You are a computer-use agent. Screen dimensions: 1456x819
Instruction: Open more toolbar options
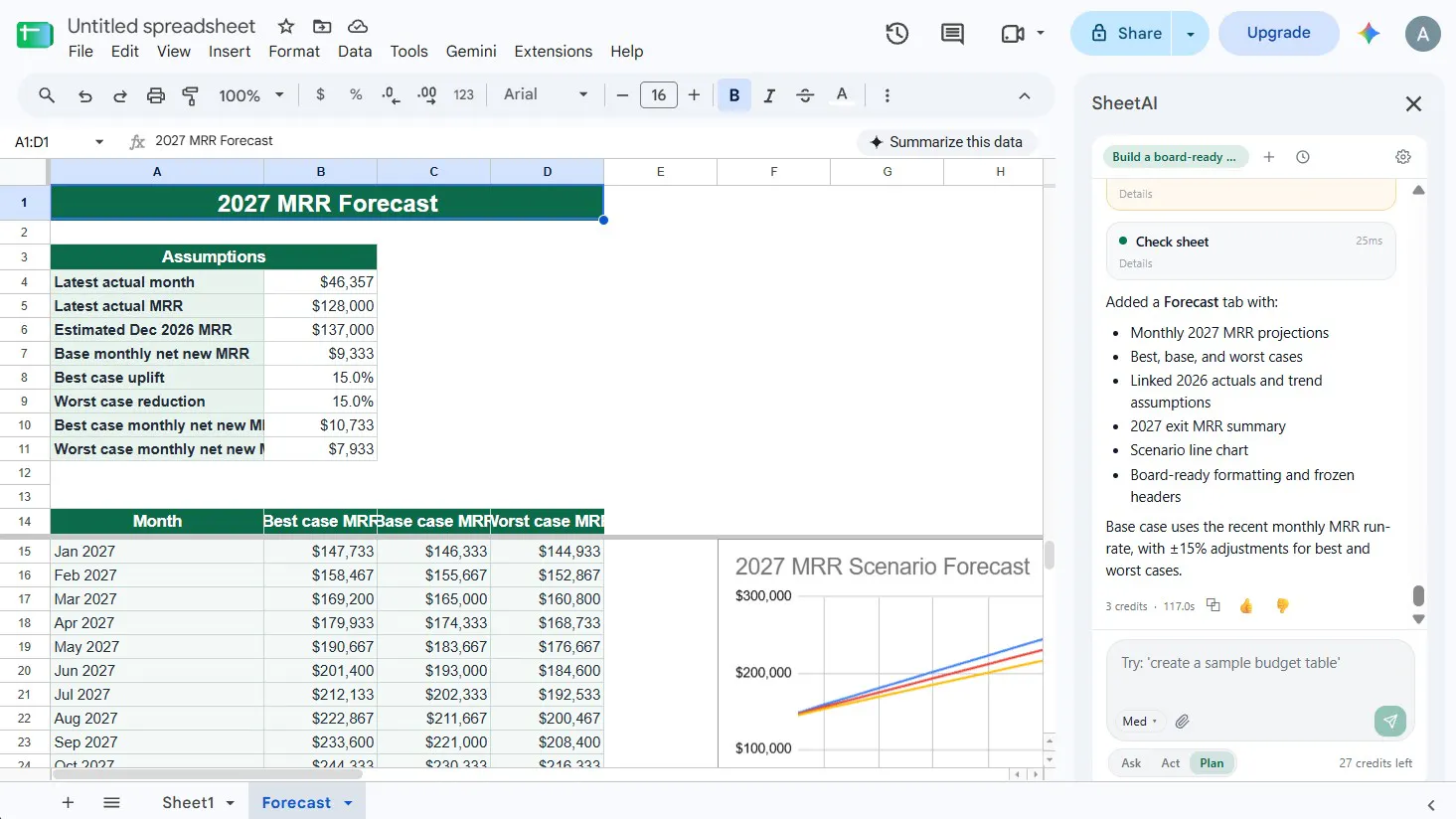pyautogui.click(x=887, y=95)
